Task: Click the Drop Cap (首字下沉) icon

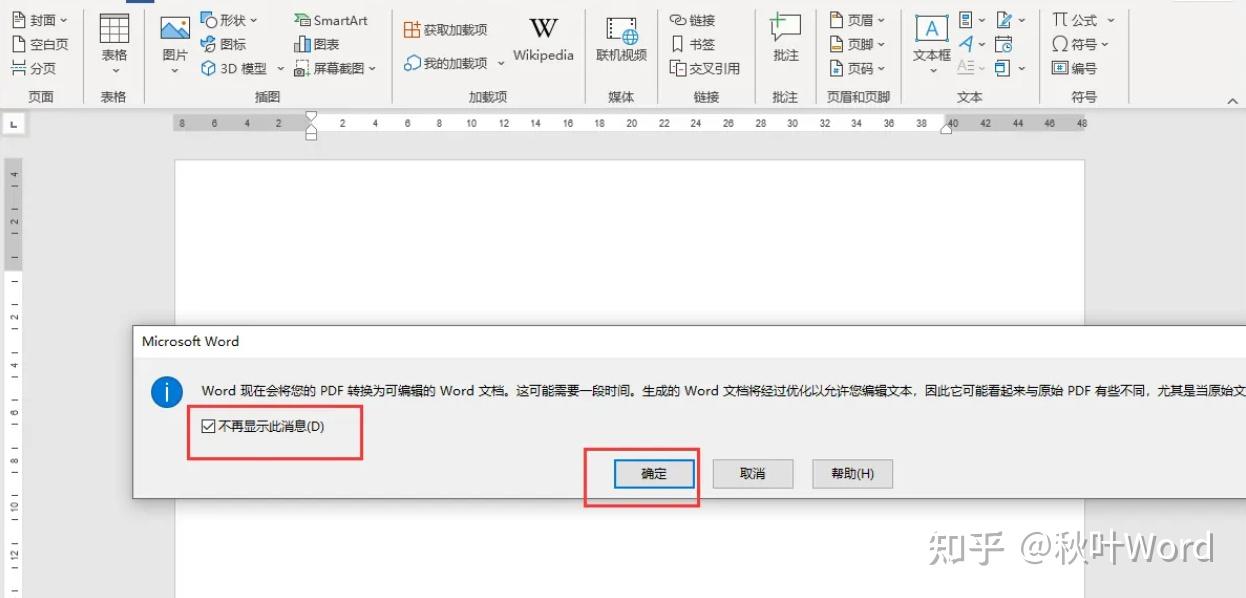Action: (965, 68)
